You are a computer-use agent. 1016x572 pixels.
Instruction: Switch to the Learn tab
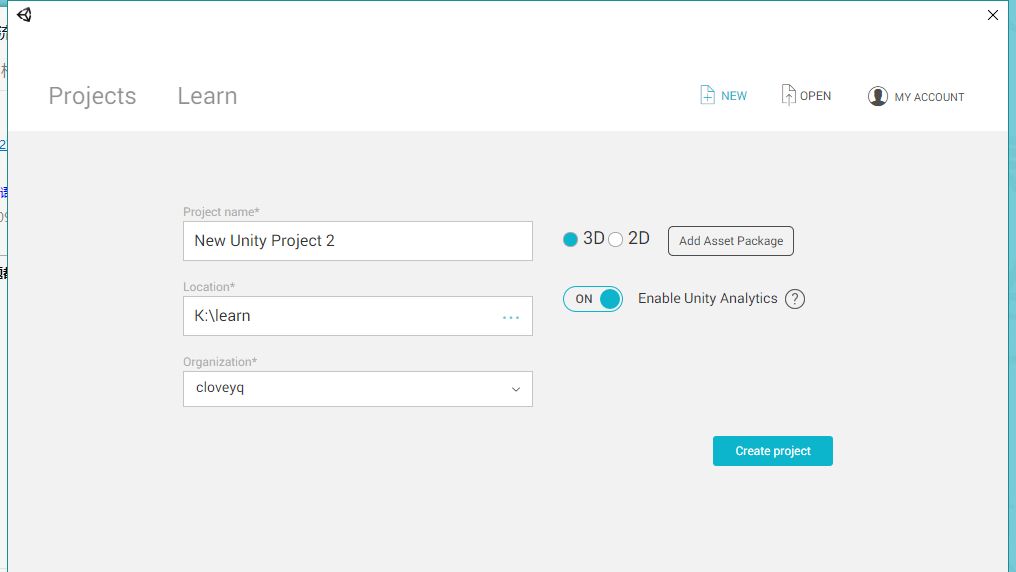coord(207,96)
